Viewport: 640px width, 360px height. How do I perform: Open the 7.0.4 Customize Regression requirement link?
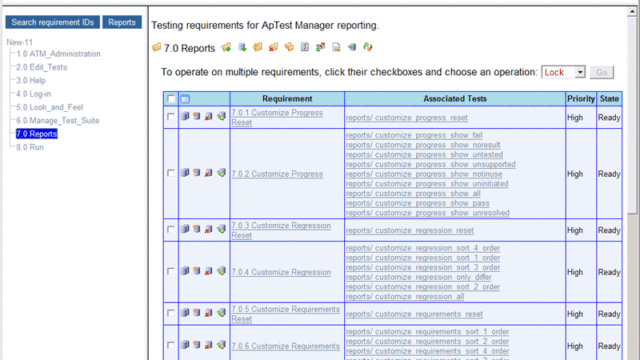(281, 272)
